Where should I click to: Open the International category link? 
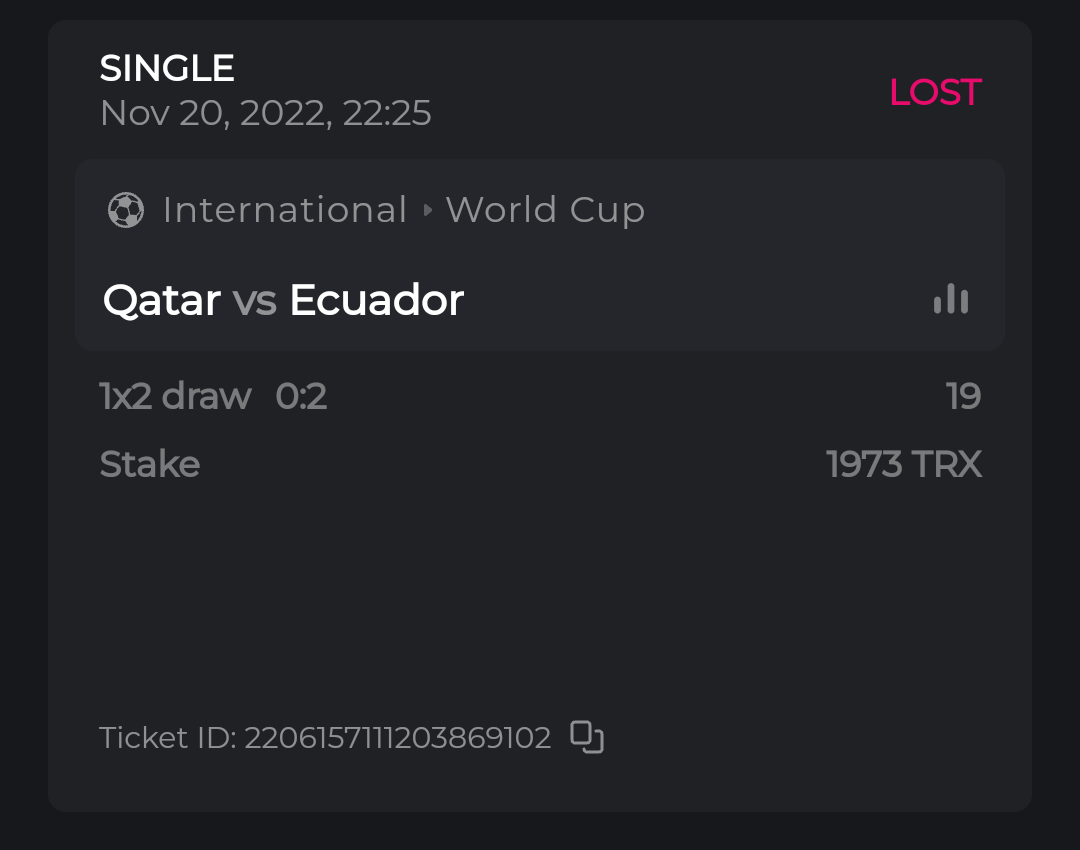285,210
